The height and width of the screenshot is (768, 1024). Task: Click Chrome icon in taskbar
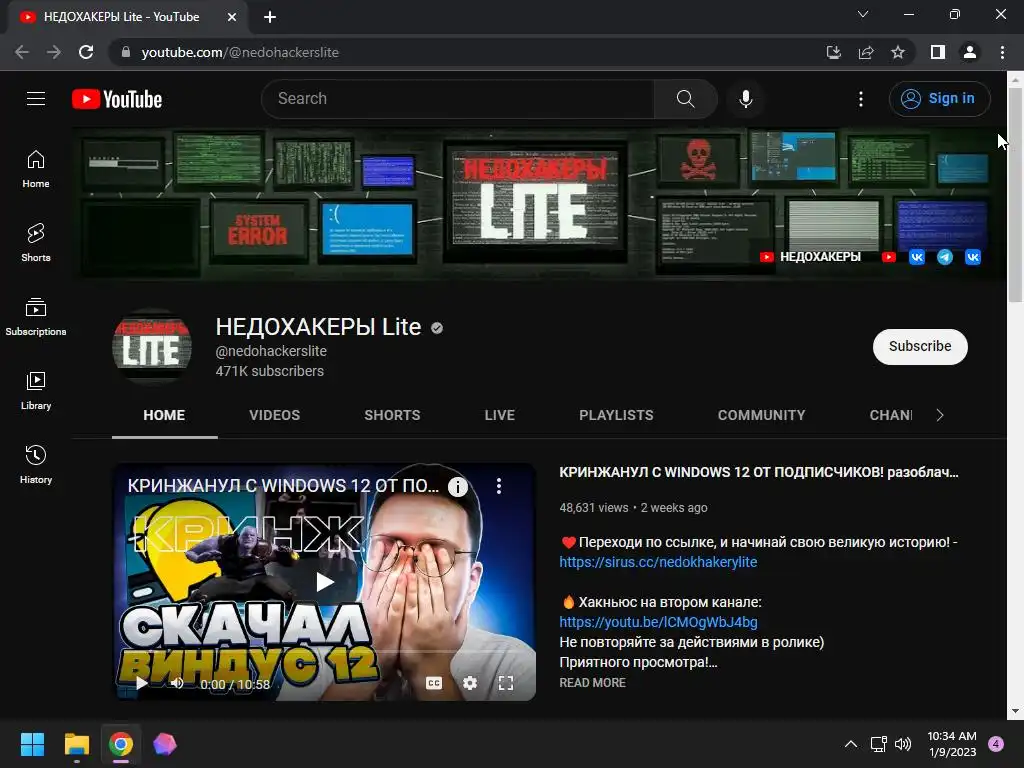[x=121, y=744]
